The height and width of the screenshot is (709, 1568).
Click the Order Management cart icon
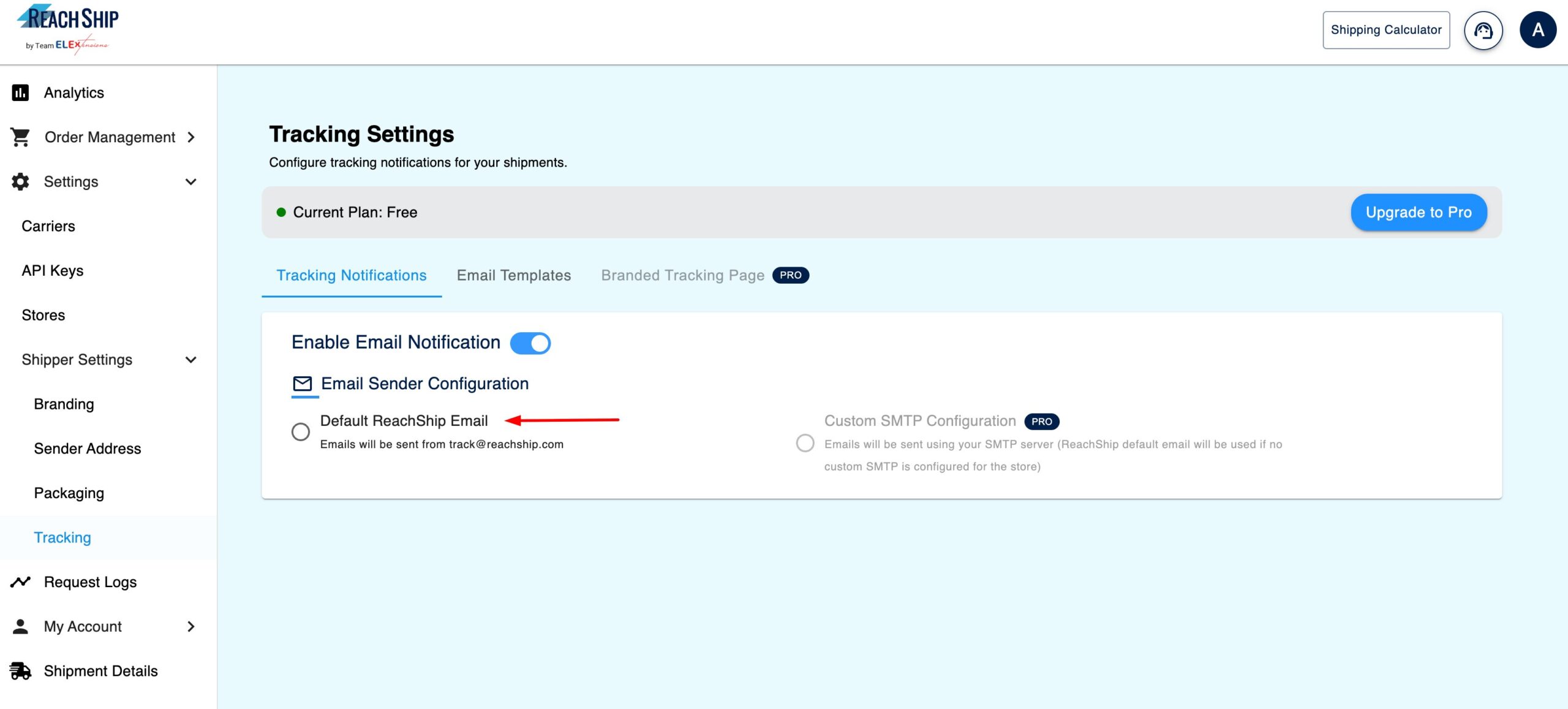20,137
